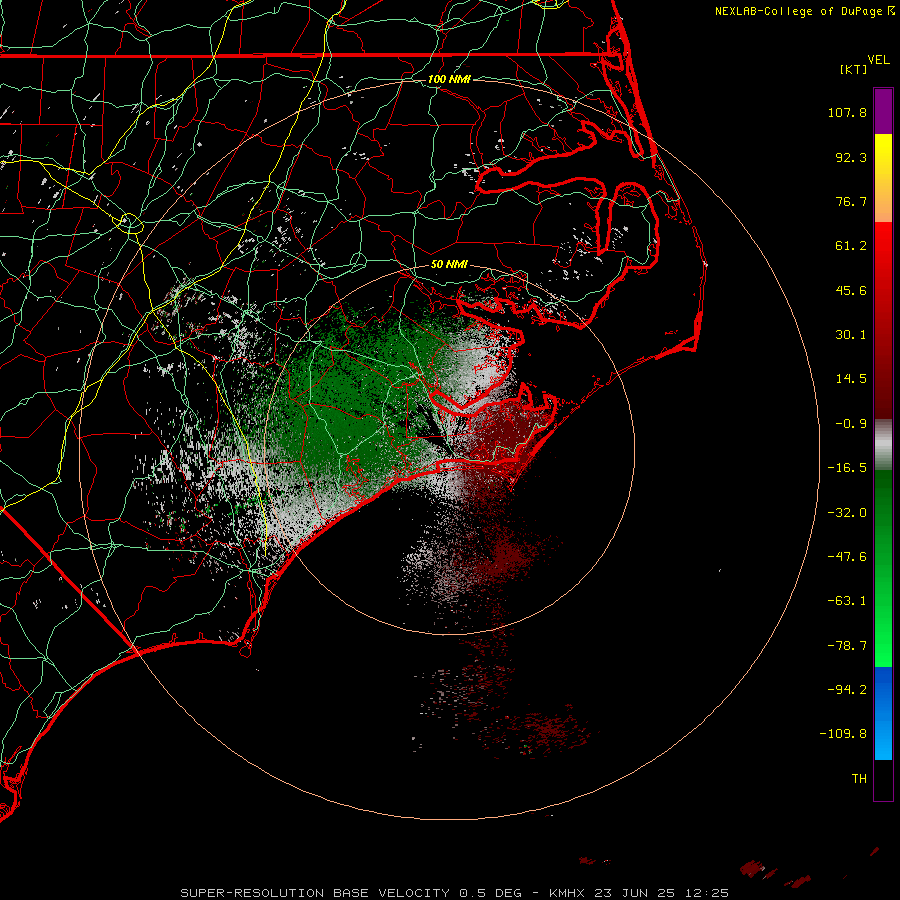Click the [KT] units label

(854, 69)
